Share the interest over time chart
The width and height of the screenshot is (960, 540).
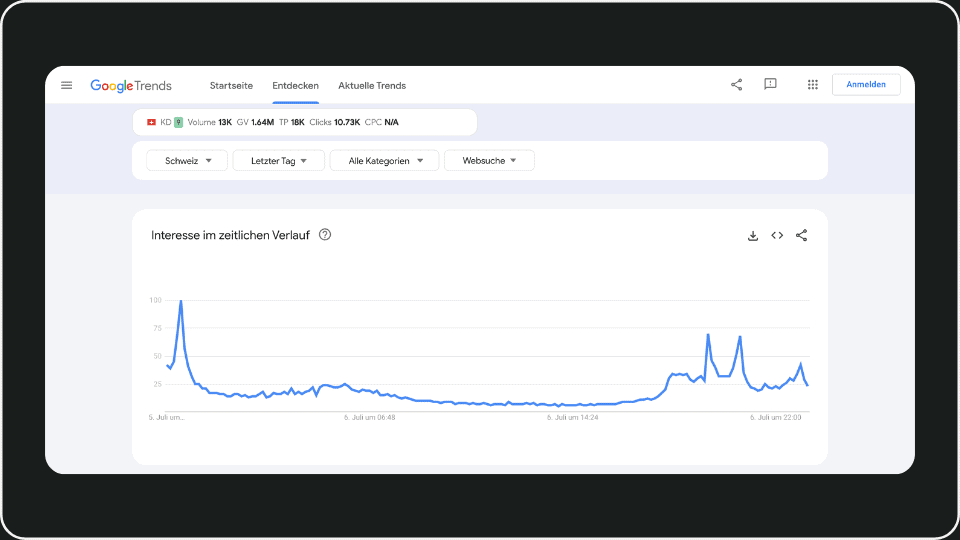pyautogui.click(x=801, y=235)
